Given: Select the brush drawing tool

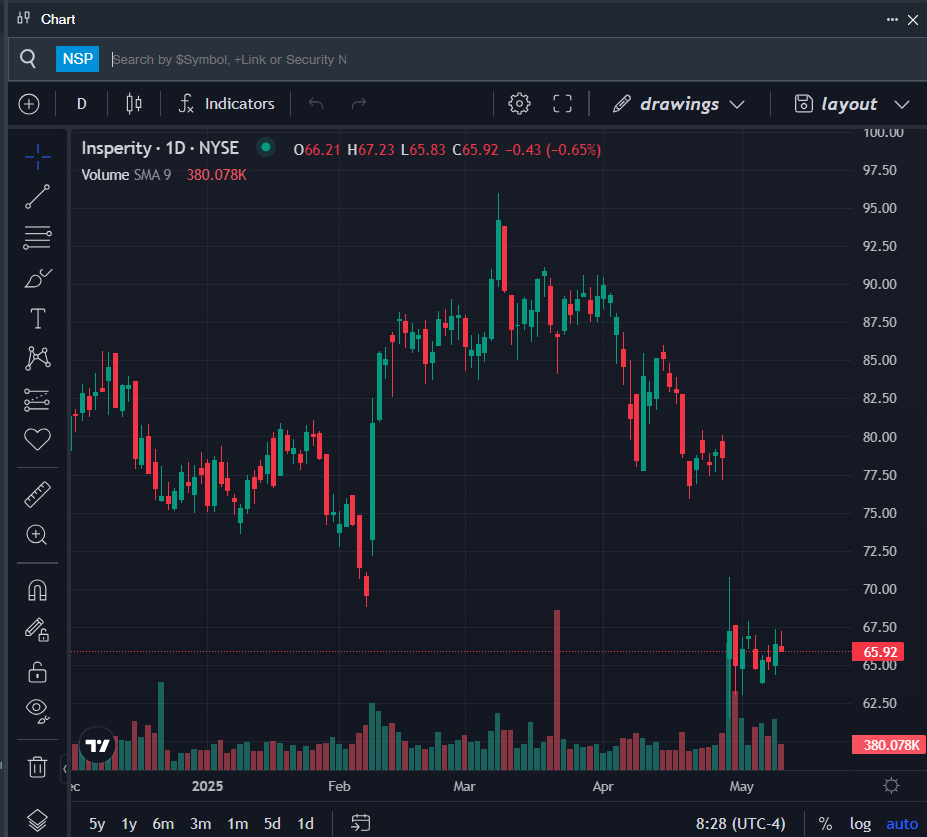Looking at the screenshot, I should (37, 278).
